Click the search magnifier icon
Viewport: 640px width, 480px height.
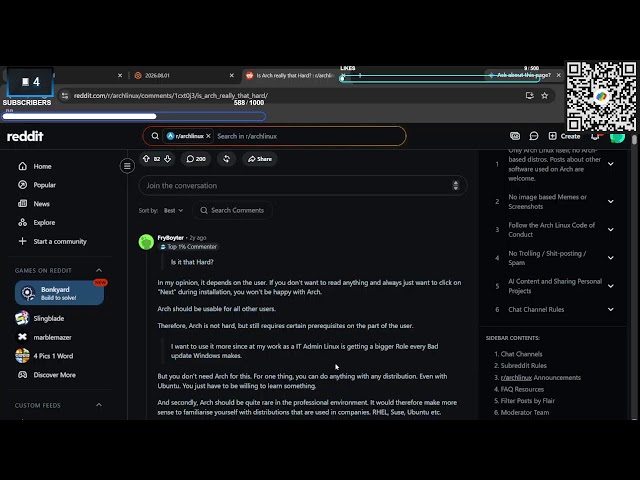[x=155, y=136]
